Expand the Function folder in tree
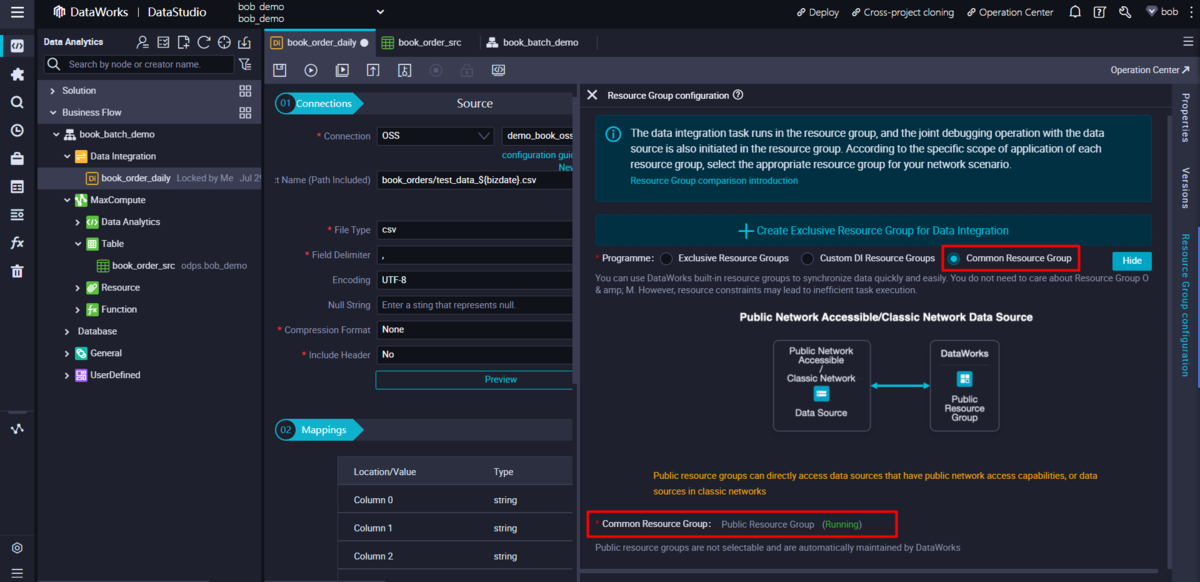 [x=78, y=309]
